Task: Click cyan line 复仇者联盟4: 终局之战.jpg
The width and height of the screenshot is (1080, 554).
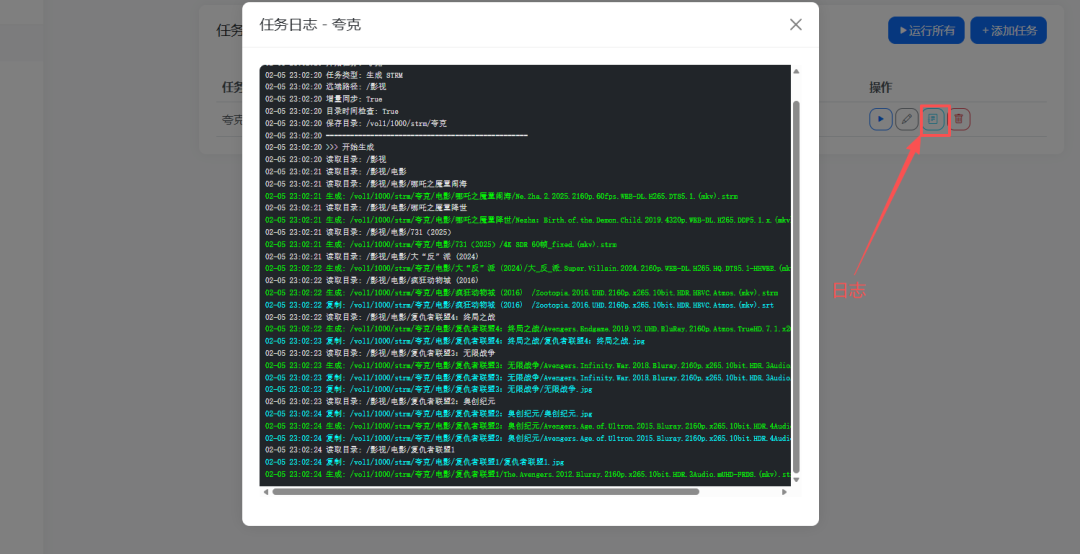Action: (455, 340)
